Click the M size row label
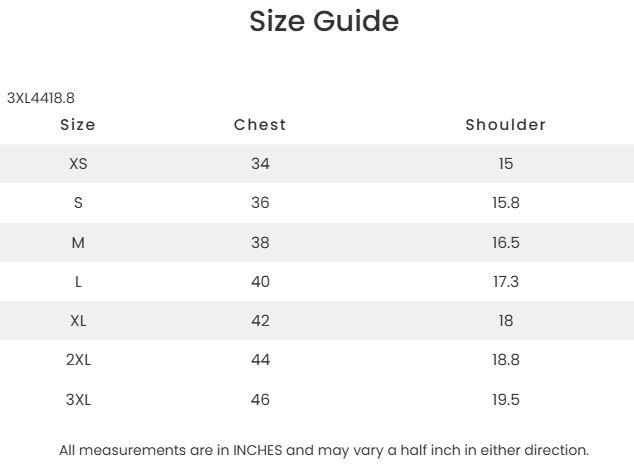Screen dimensions: 634x467 click(x=78, y=243)
